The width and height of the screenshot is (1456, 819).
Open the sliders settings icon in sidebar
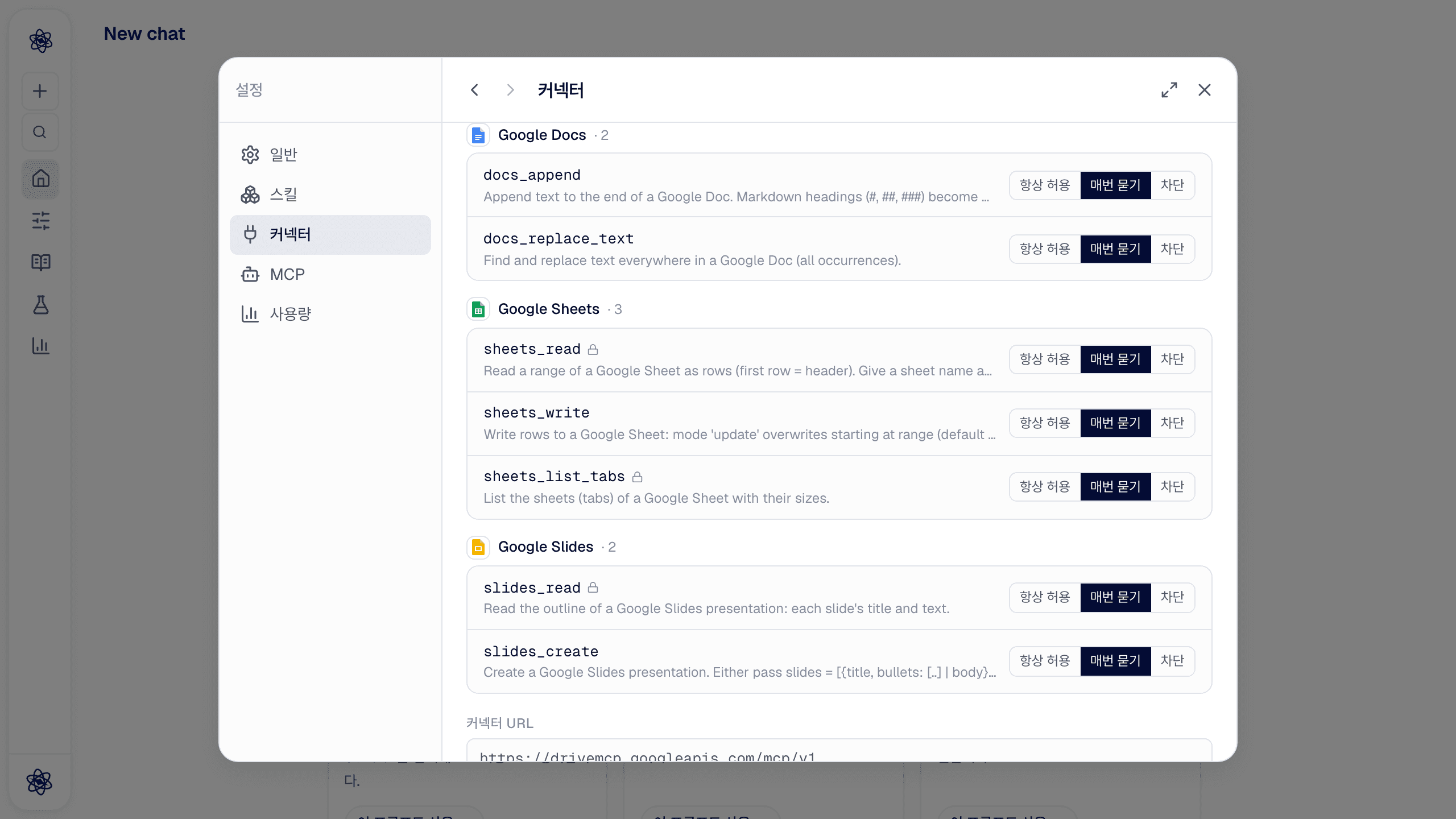40,220
